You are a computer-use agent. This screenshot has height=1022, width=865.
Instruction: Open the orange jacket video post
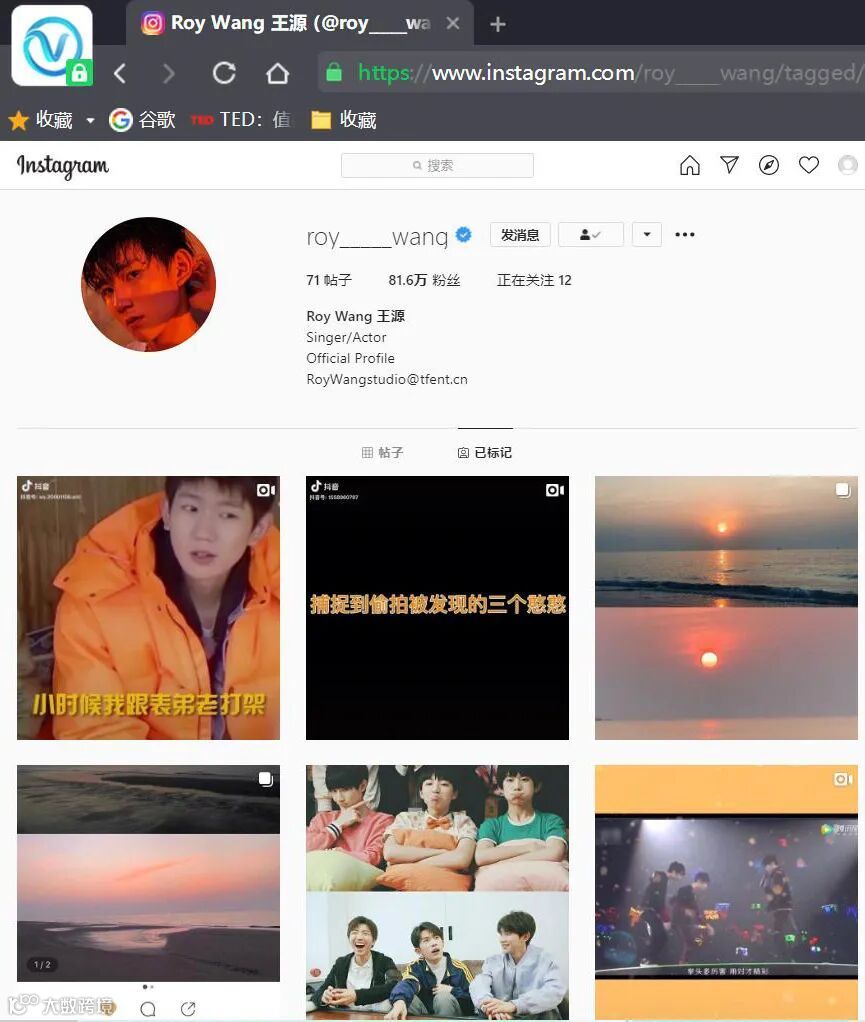coord(149,607)
